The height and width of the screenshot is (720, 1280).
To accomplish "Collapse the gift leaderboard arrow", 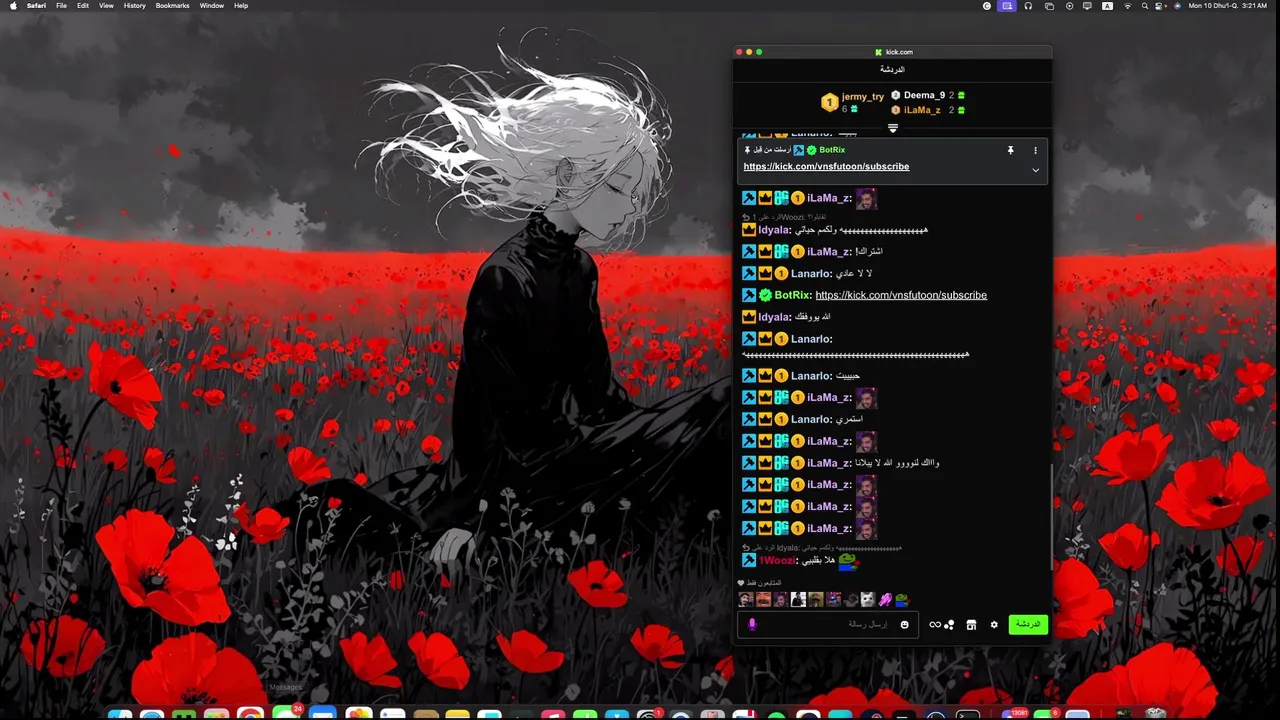I will tap(893, 128).
